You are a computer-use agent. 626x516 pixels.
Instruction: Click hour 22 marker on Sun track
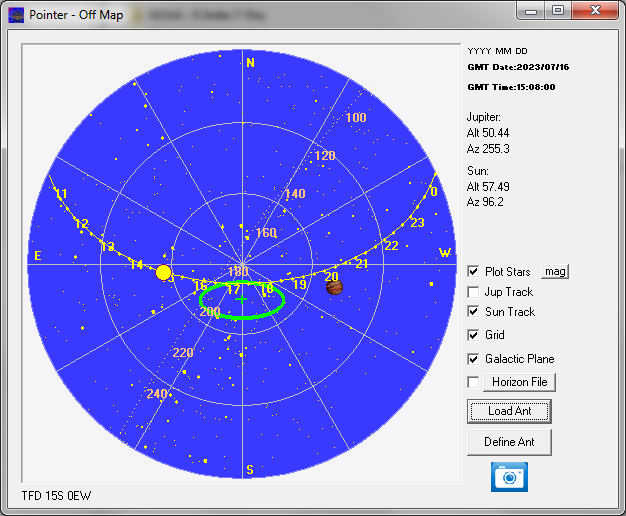391,246
